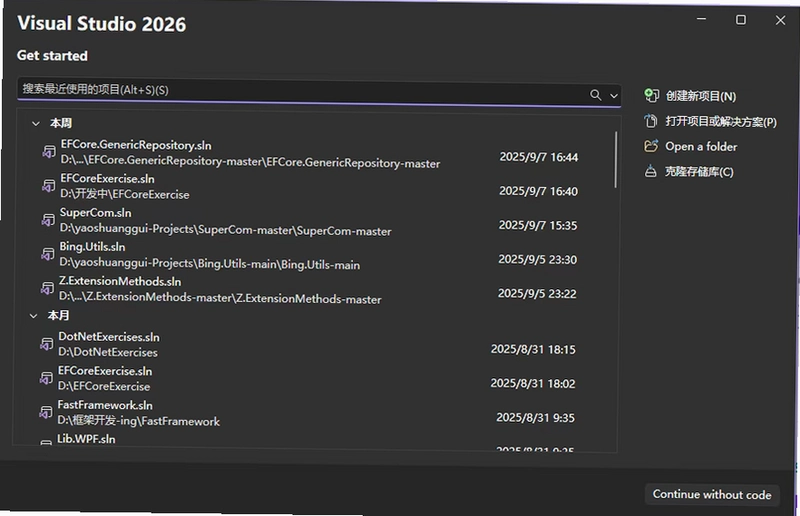The width and height of the screenshot is (800, 516).
Task: Collapse the 本月 group
Action: tap(34, 316)
